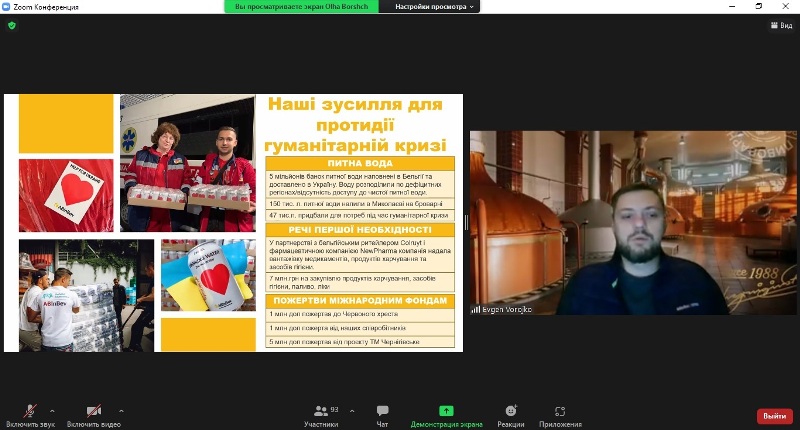
Task: Unmute microphone with Включить звук icon
Action: (x=30, y=411)
